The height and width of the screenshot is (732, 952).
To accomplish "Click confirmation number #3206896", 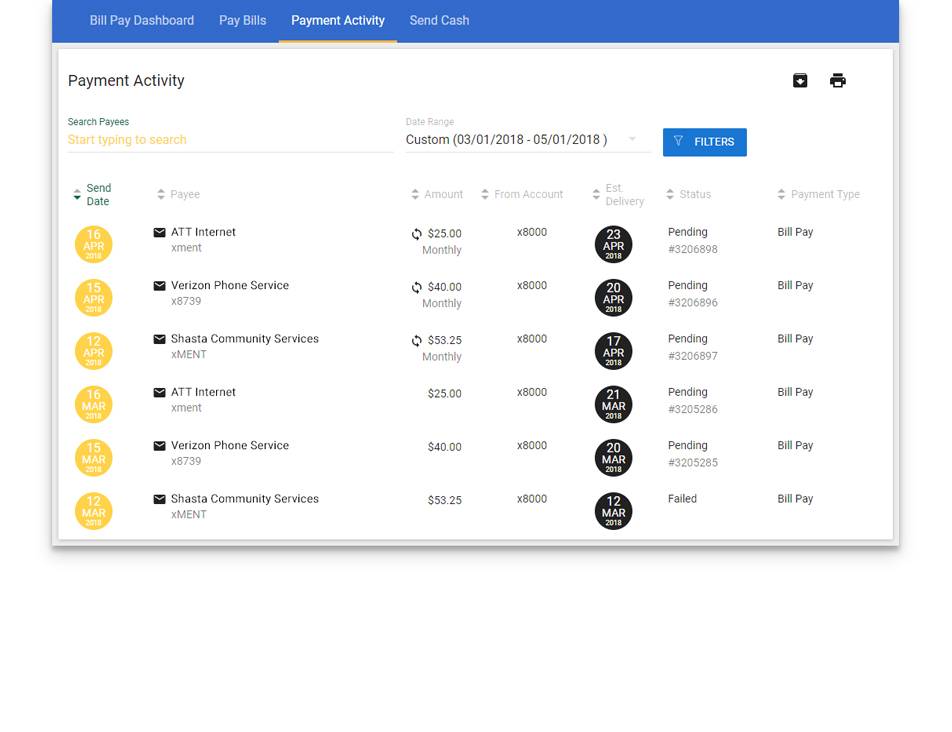I will point(693,303).
